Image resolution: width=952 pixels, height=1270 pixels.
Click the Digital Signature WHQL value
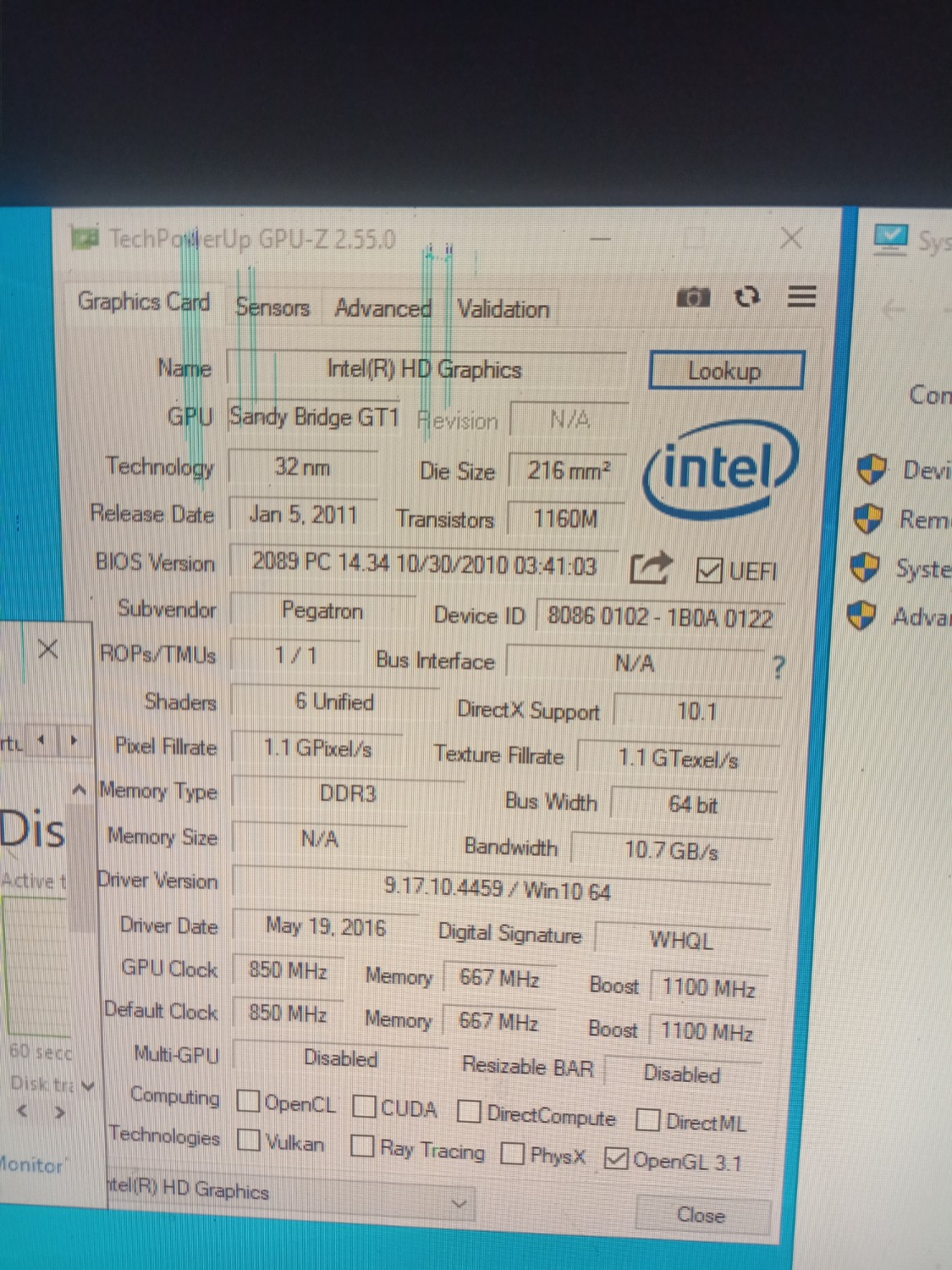click(x=681, y=940)
